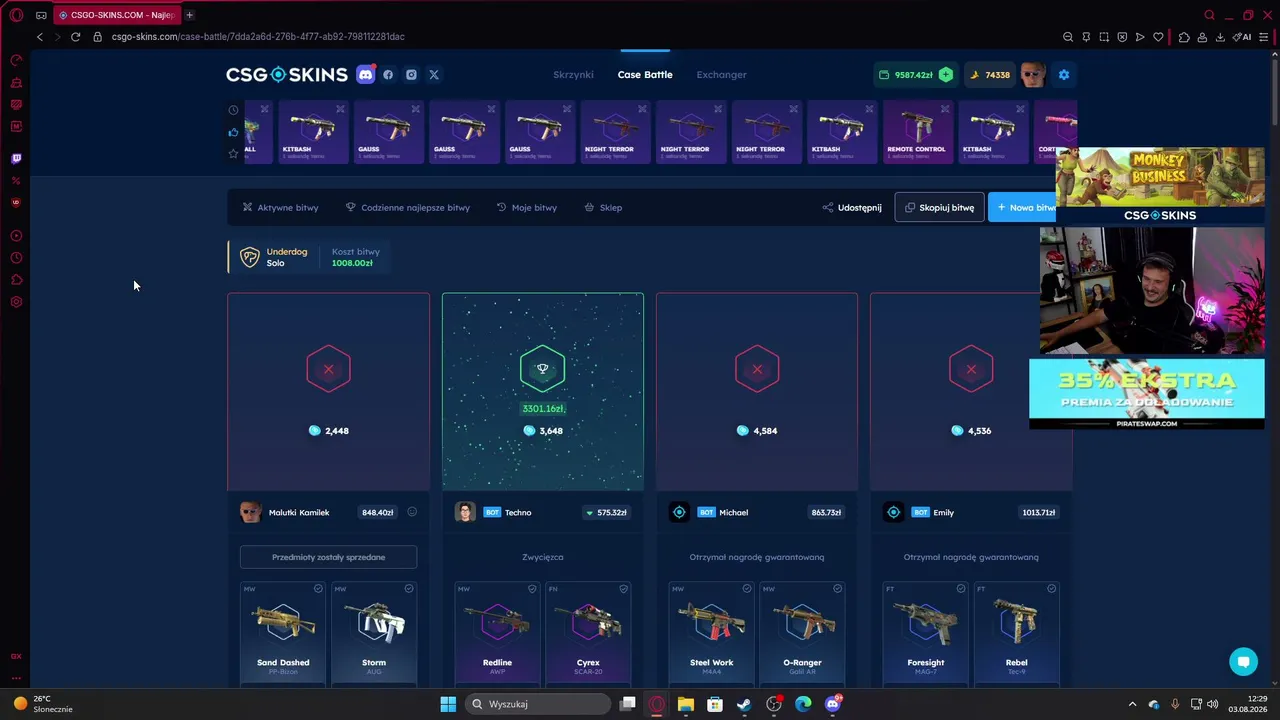Open the Instagram social icon
The height and width of the screenshot is (720, 1280).
click(411, 74)
